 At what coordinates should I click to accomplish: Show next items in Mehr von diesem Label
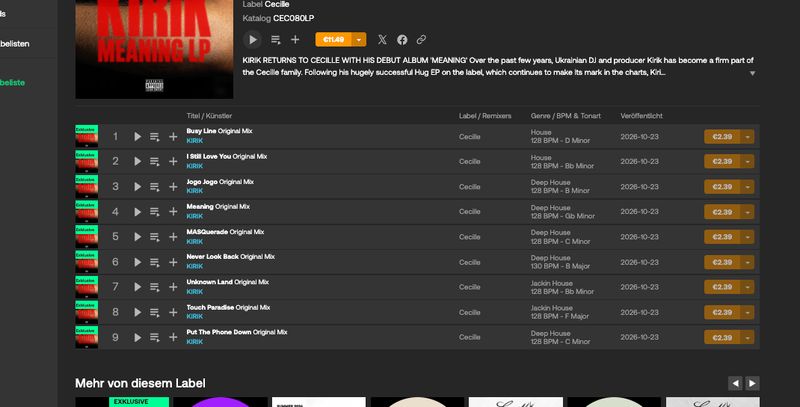coord(753,383)
